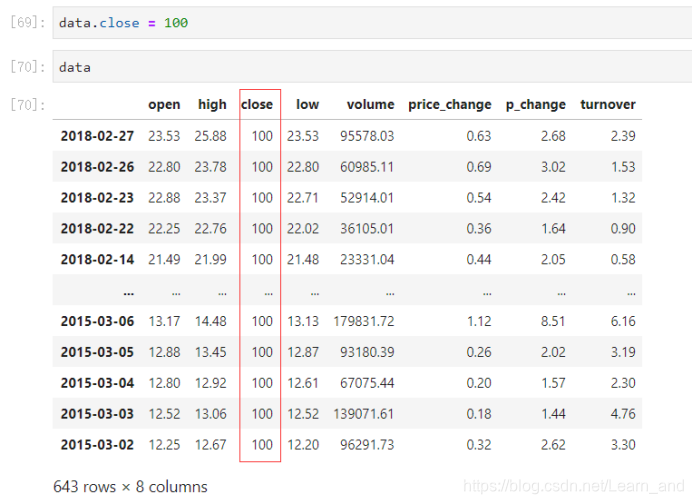Click p_change value 1.57
Screen dimensions: 693x504
(553, 383)
